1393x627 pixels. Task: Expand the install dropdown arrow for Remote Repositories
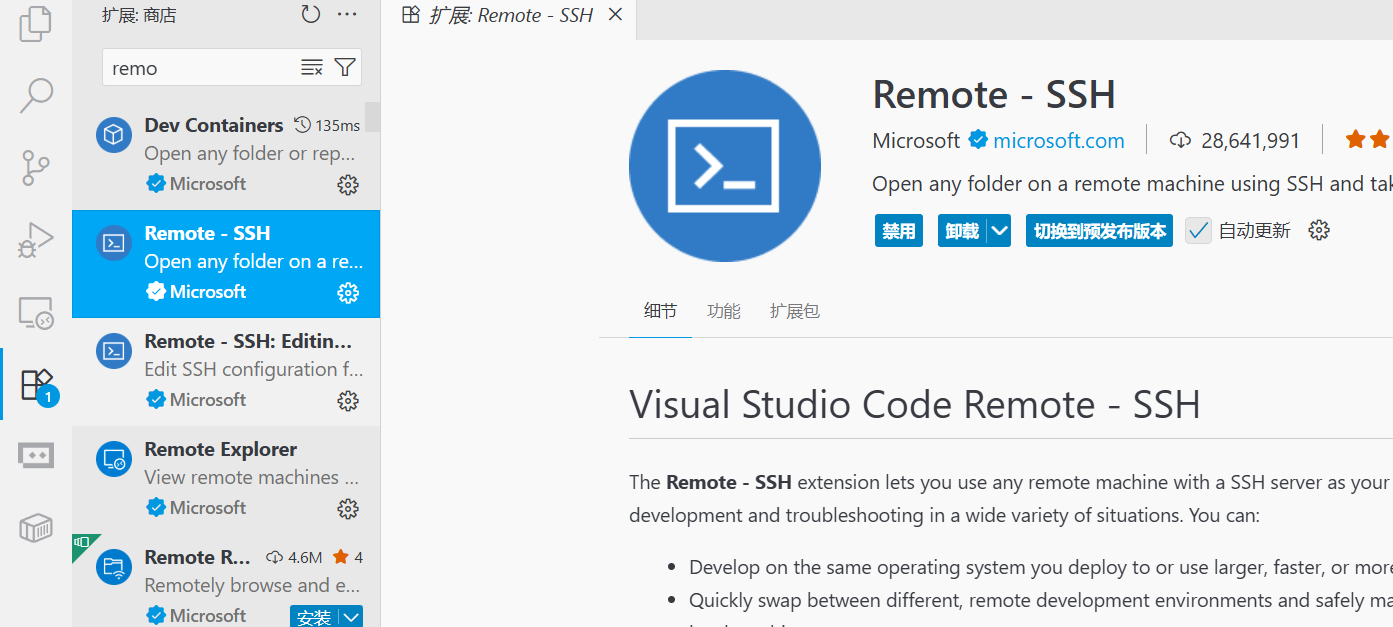[351, 617]
